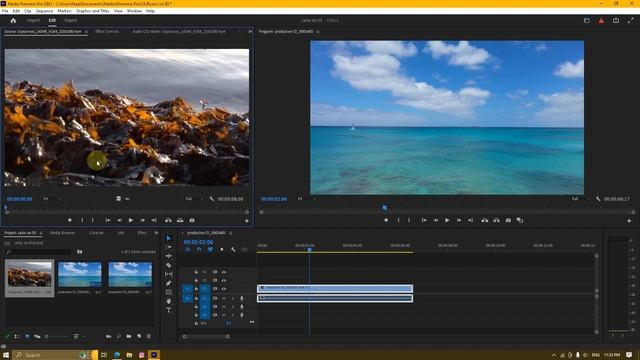This screenshot has width=640, height=360.
Task: Select the Rectangle tool
Action: (x=169, y=292)
